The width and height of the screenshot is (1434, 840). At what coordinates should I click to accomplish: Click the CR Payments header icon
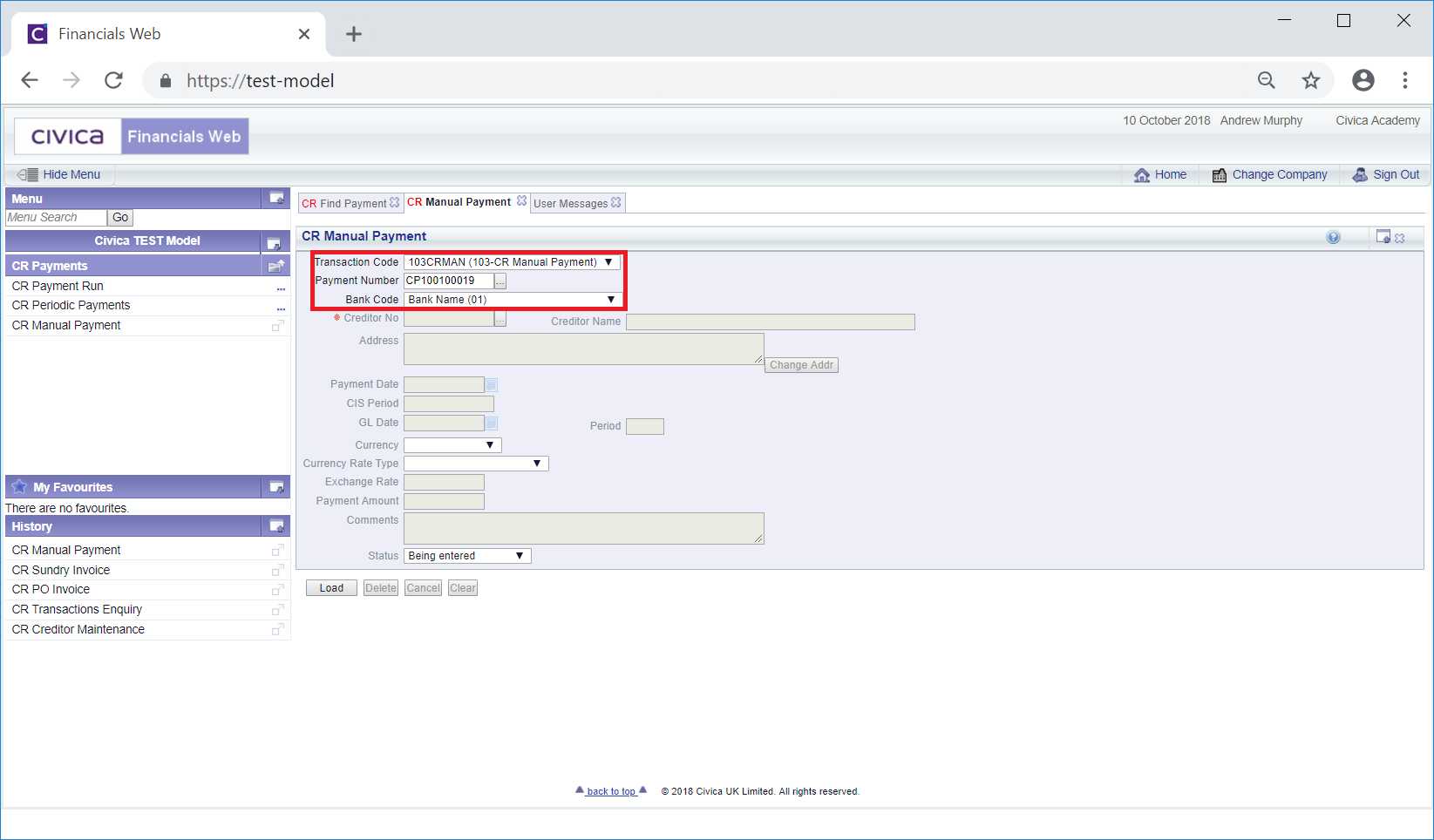[x=276, y=266]
